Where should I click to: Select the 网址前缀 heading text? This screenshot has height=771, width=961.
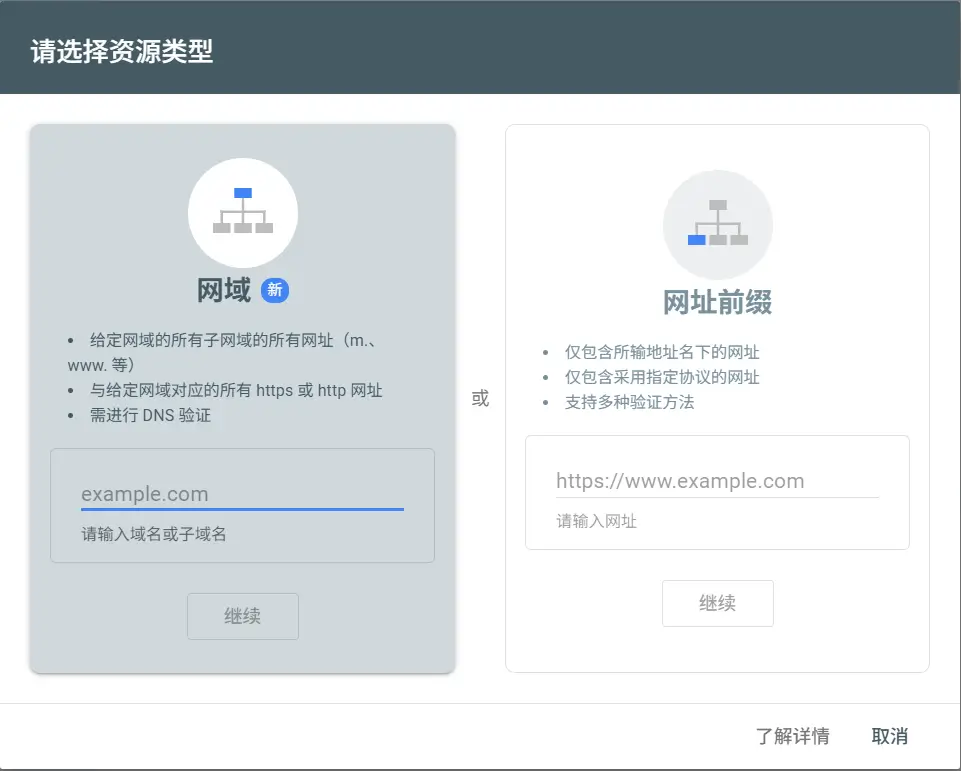point(717,302)
